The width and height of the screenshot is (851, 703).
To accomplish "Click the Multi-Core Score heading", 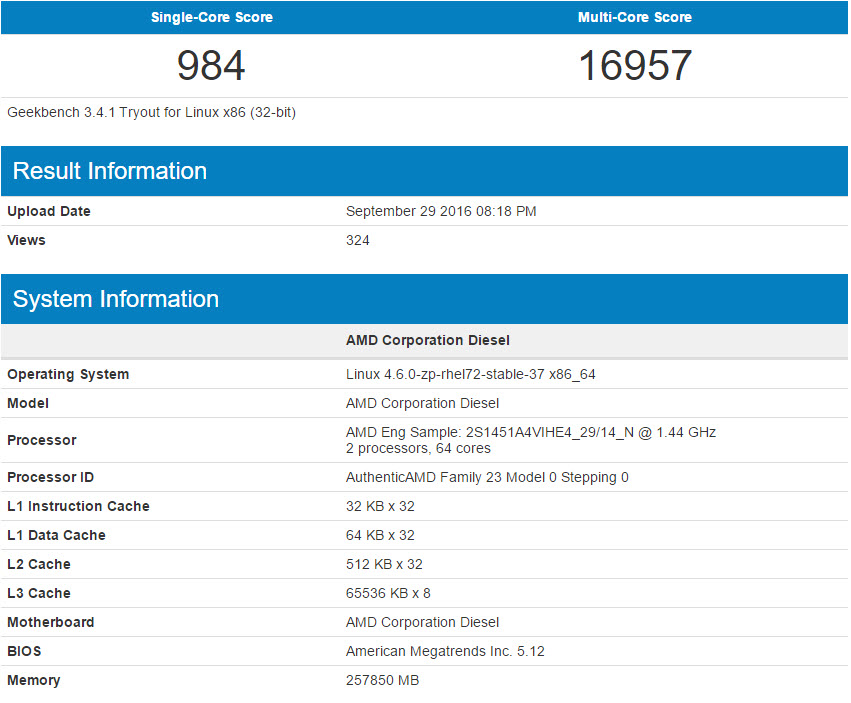I will pos(634,17).
